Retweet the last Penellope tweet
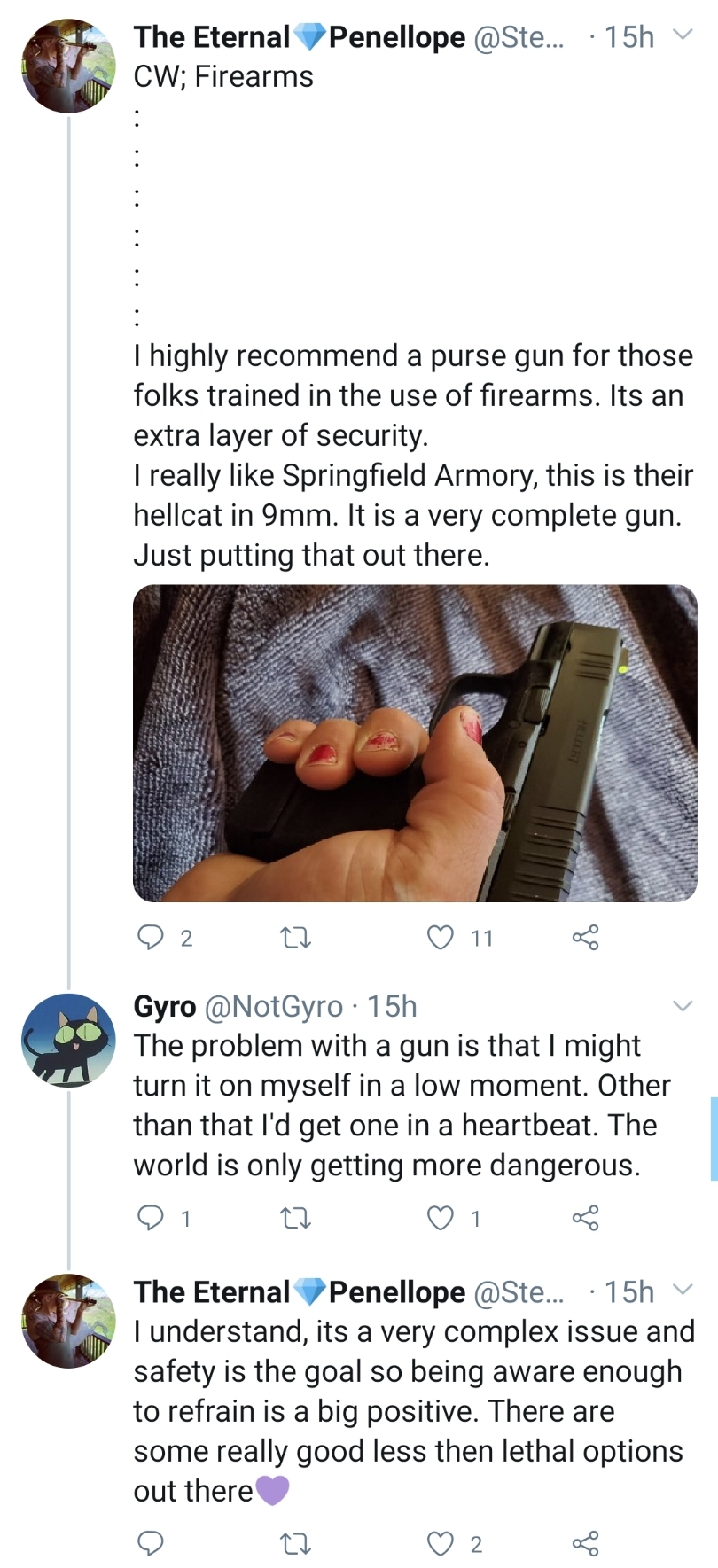The width and height of the screenshot is (718, 1568). (x=295, y=1544)
